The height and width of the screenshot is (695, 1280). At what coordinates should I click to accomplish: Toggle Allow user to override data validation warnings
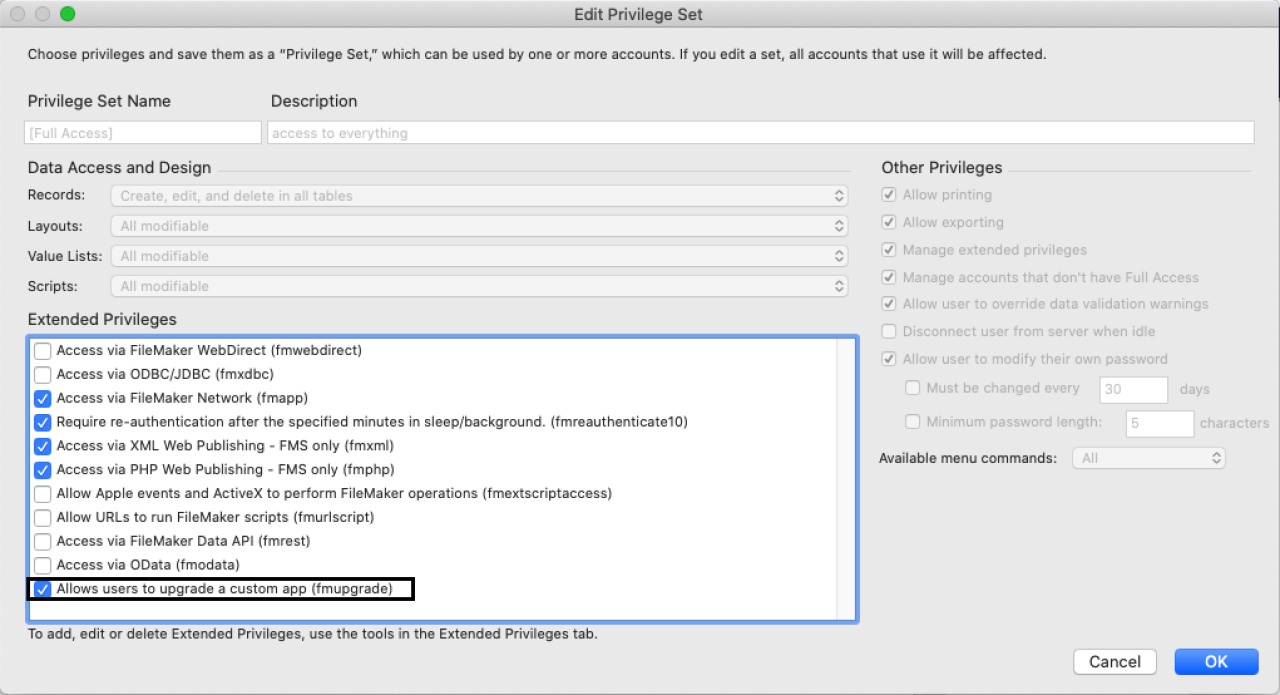(x=889, y=304)
